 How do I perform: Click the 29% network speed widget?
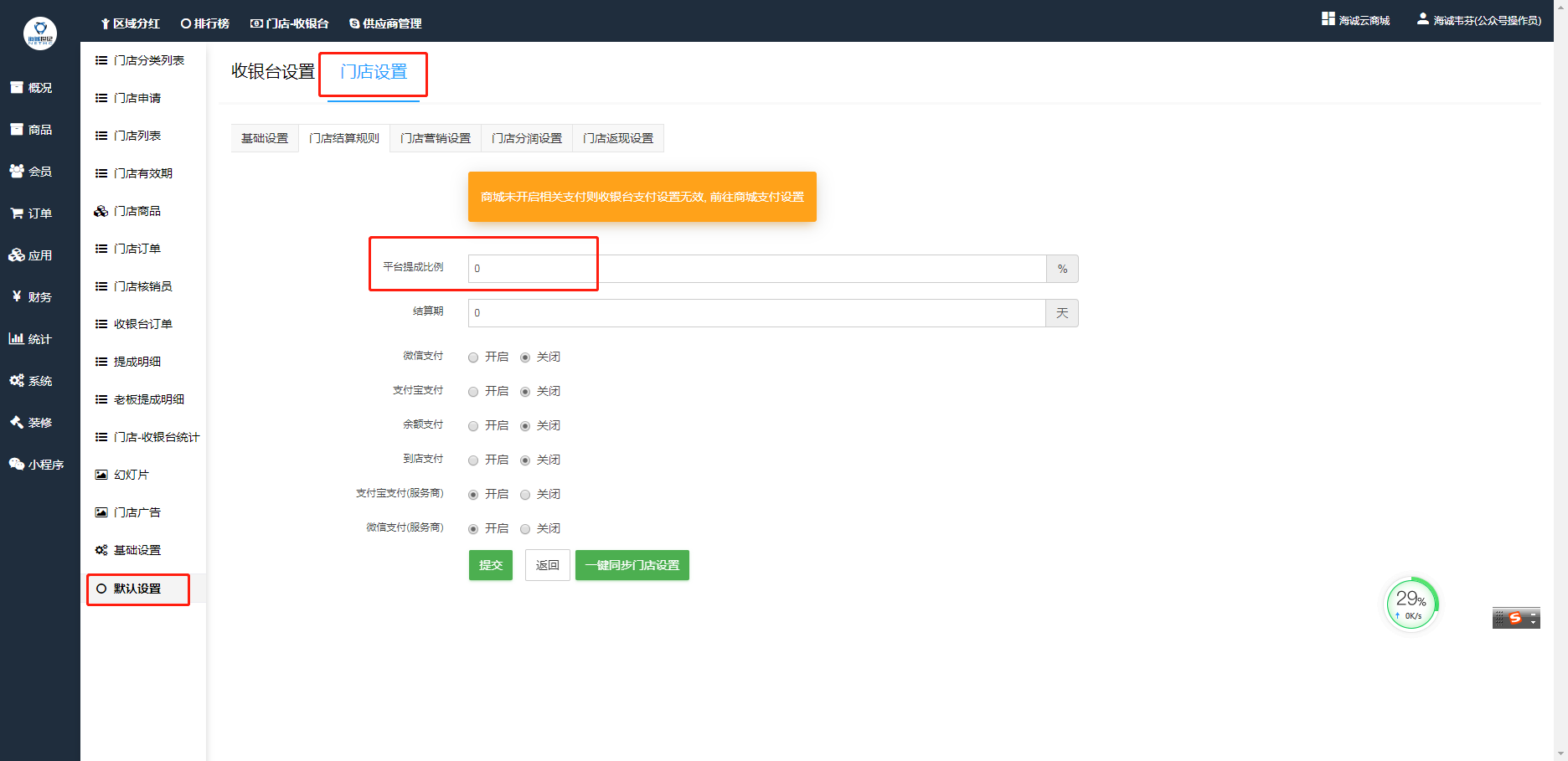tap(1411, 604)
